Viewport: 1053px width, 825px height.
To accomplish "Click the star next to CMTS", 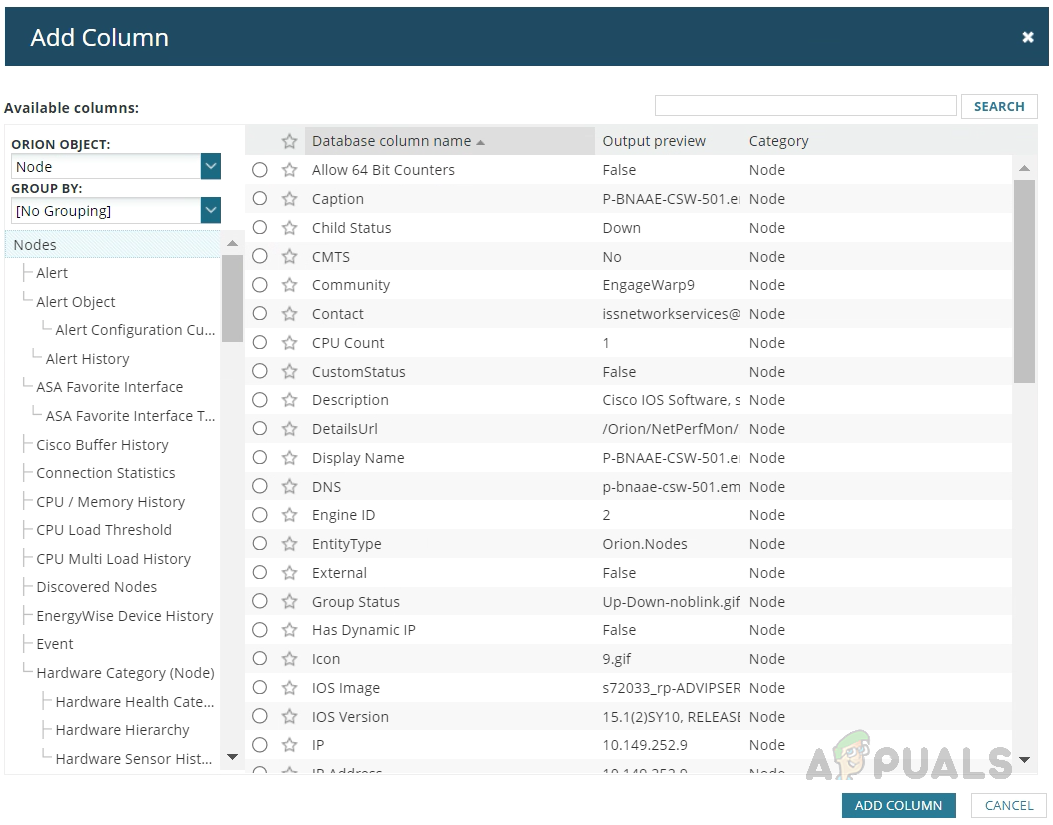I will (289, 257).
